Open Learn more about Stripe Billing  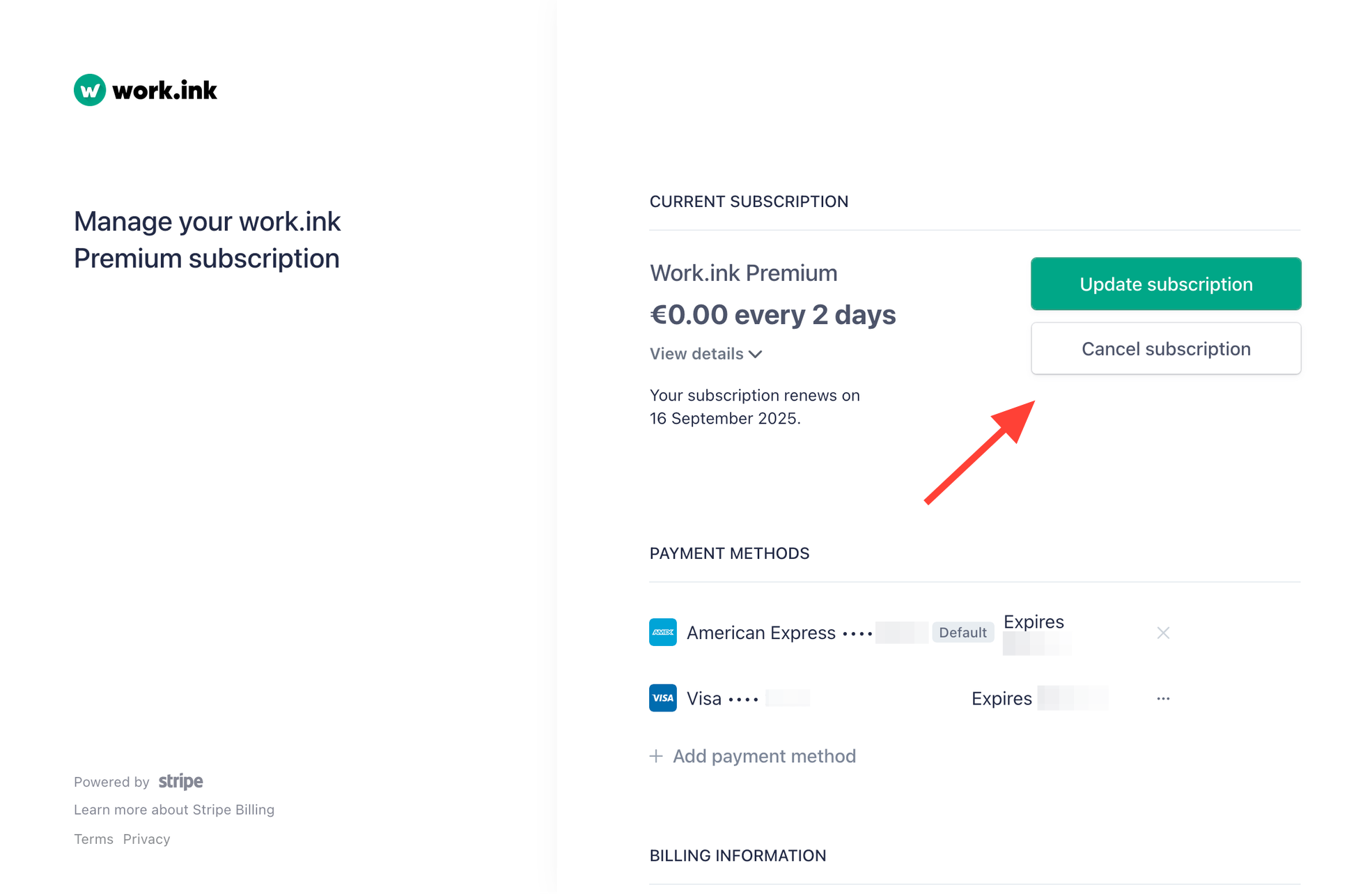pyautogui.click(x=174, y=810)
